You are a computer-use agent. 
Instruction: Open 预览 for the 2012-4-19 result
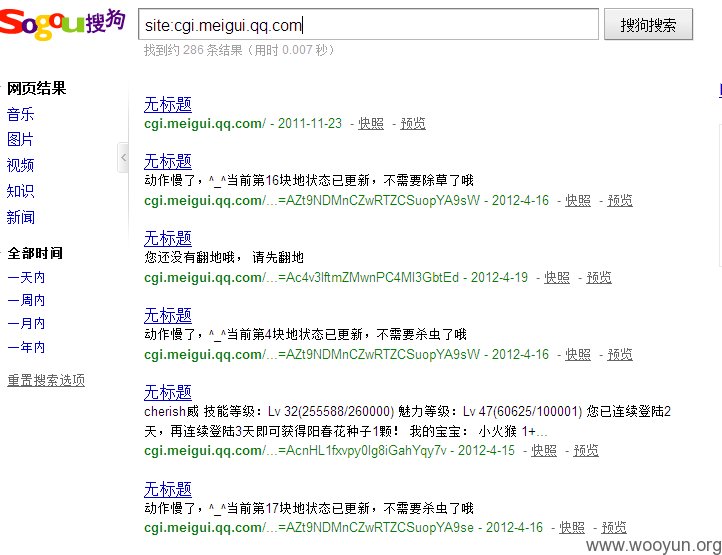click(x=599, y=277)
